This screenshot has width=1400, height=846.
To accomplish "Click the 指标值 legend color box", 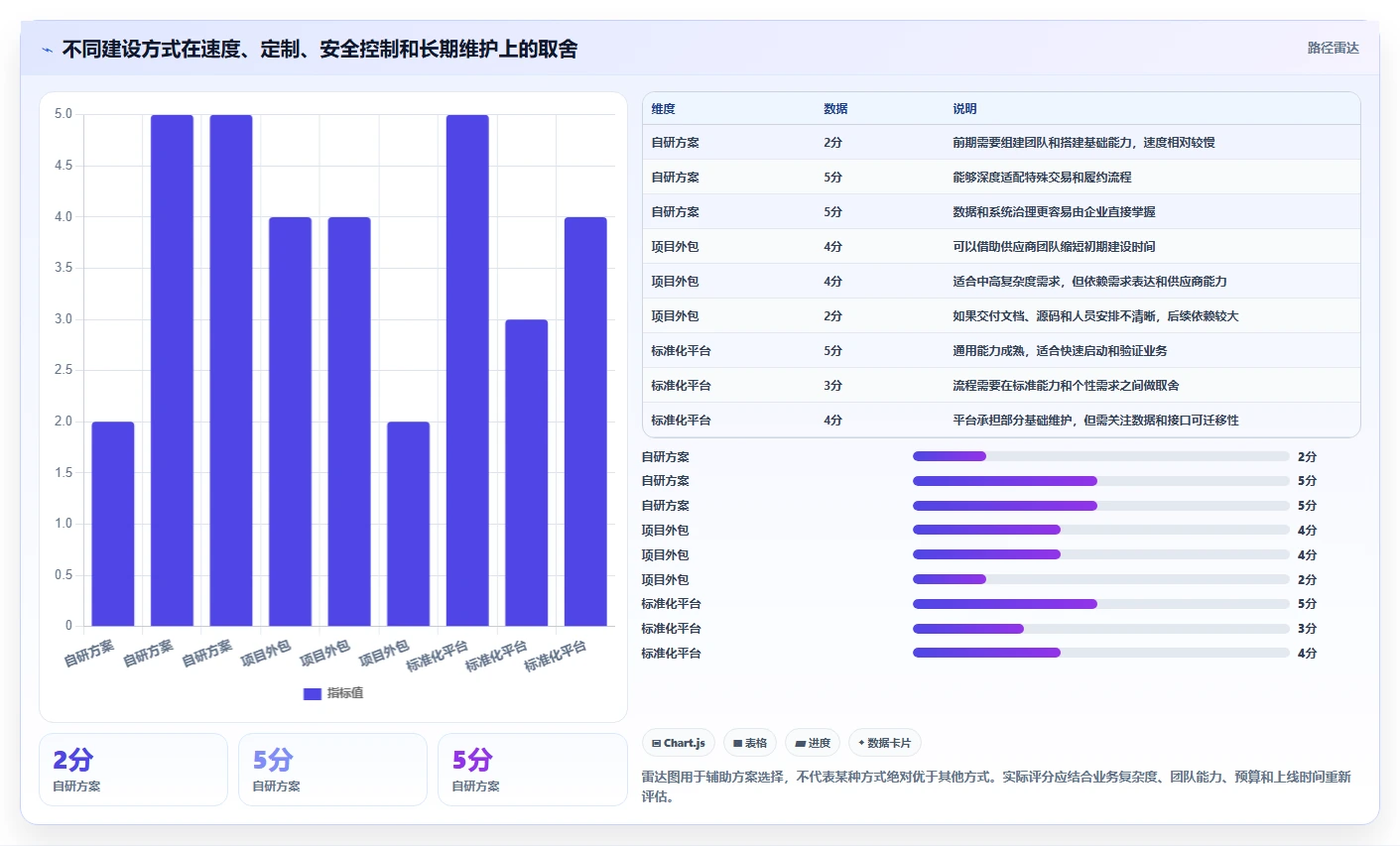I will pos(313,693).
